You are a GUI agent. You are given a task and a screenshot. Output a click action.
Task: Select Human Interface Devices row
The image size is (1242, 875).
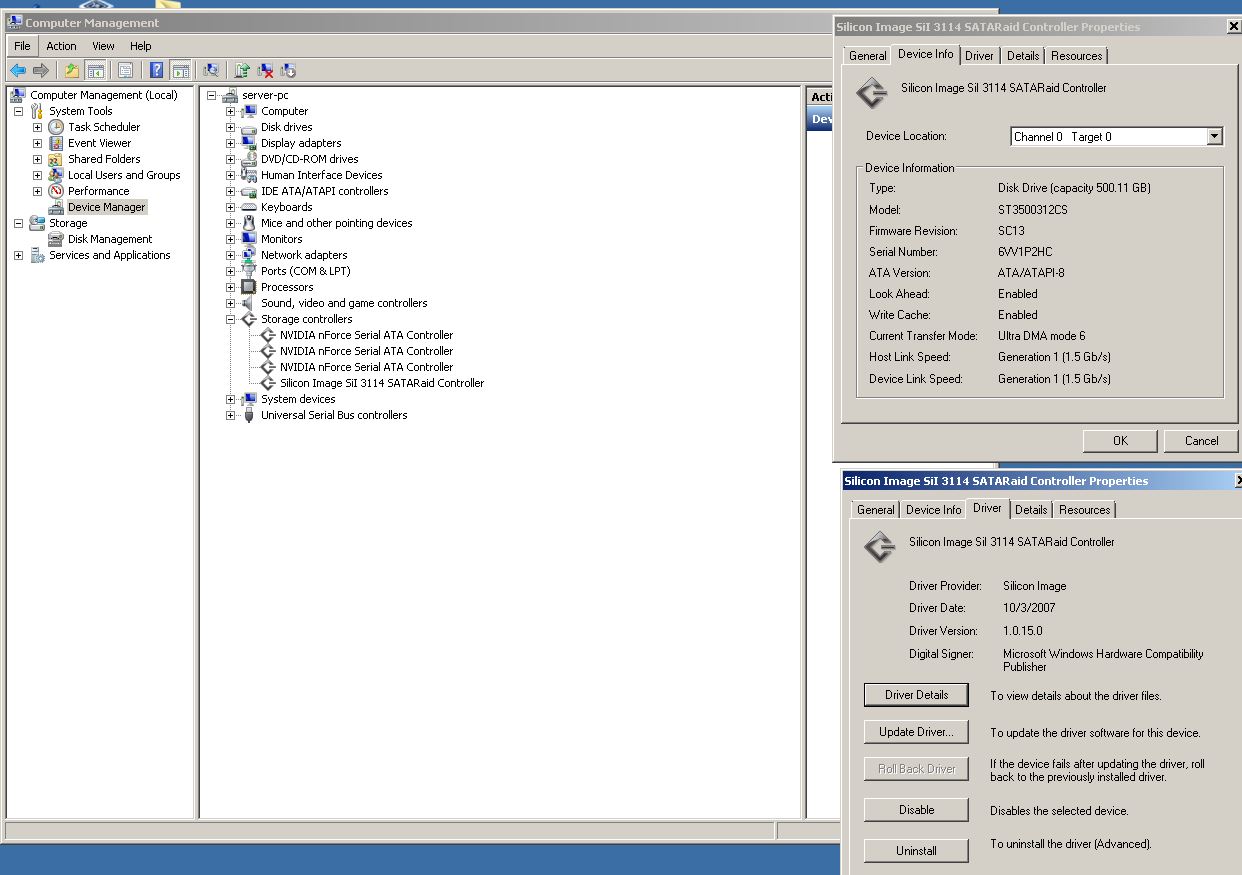(x=321, y=175)
